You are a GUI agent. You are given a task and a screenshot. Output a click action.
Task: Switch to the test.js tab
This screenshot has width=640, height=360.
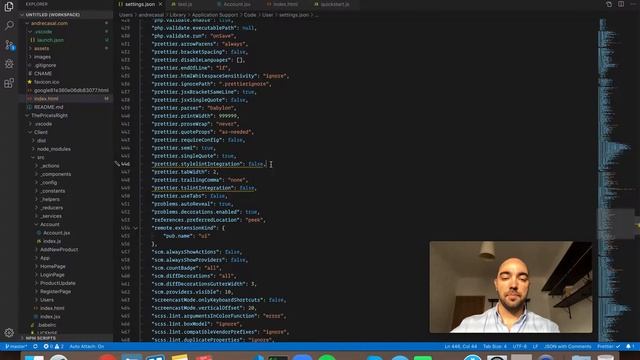(x=184, y=4)
